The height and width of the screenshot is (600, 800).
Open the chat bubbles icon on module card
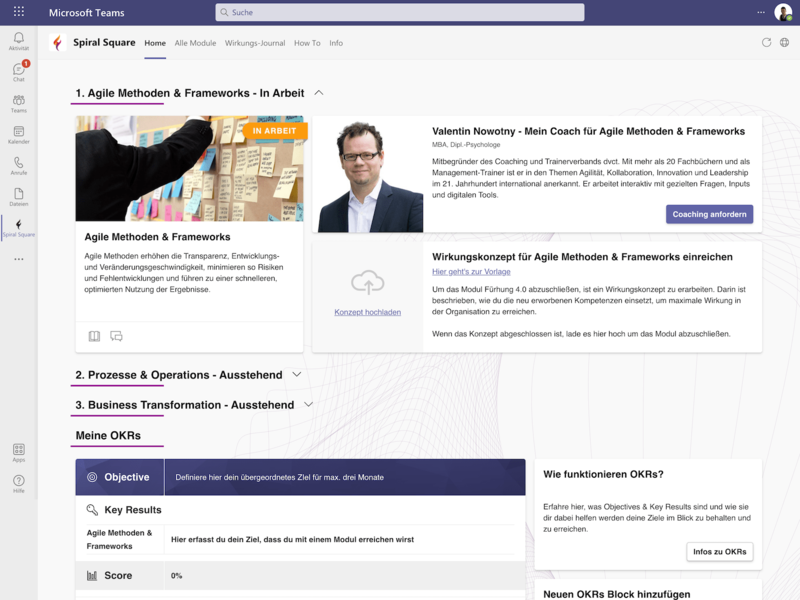click(116, 336)
